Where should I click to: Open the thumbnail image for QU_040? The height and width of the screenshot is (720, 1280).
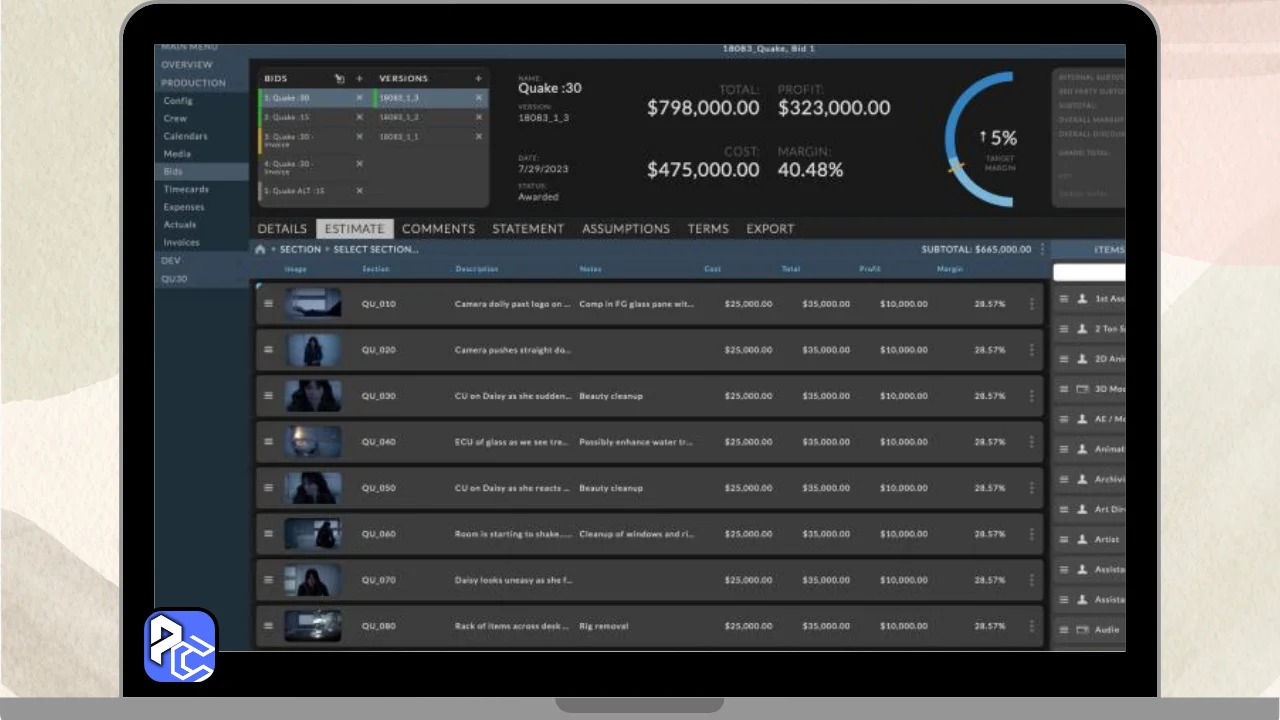tap(312, 442)
